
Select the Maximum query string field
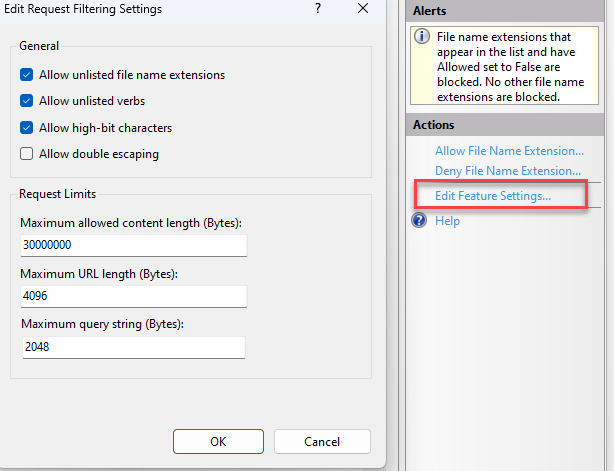132,347
